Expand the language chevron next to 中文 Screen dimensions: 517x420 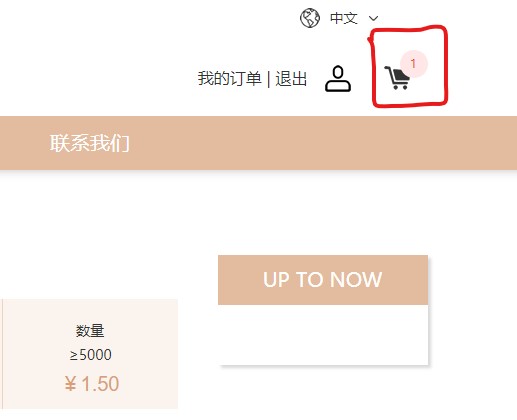click(373, 18)
